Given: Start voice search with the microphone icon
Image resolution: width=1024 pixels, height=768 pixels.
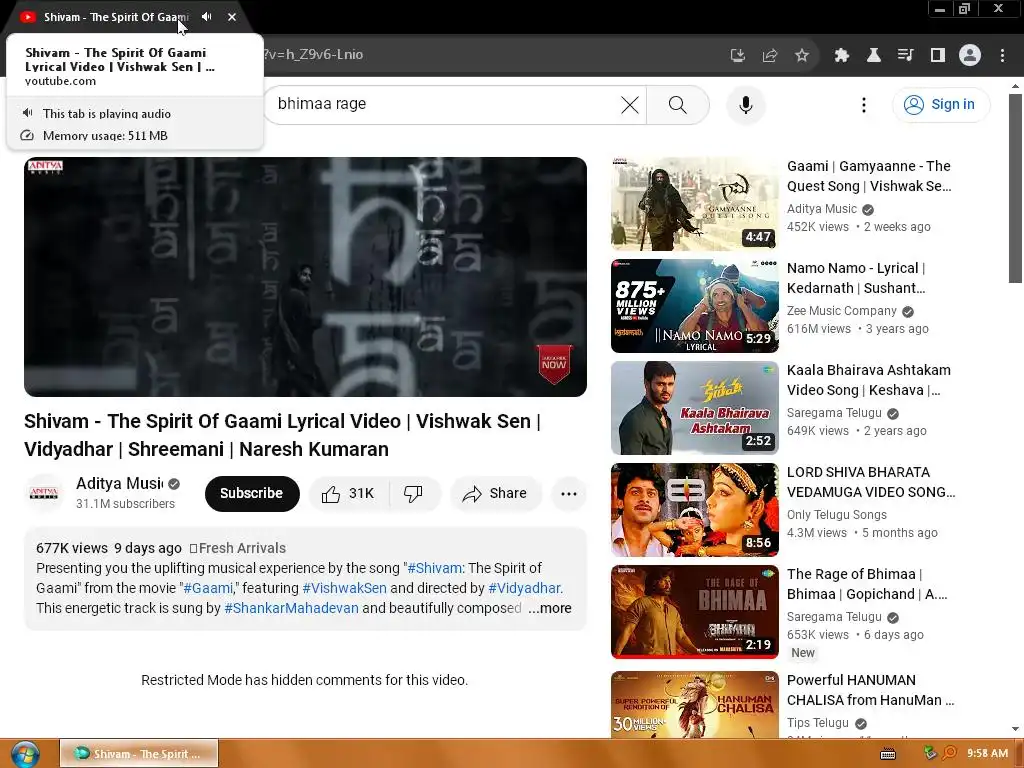Looking at the screenshot, I should click(745, 104).
